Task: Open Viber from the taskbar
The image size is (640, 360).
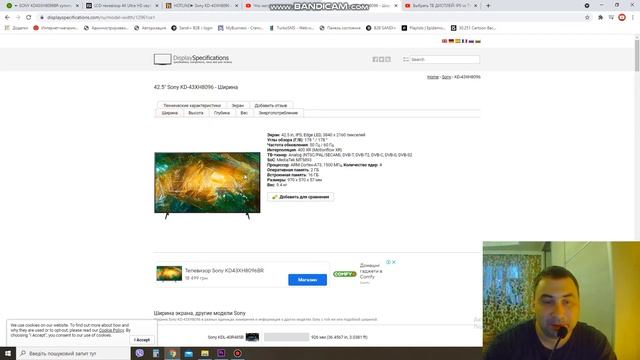Action: point(140,353)
